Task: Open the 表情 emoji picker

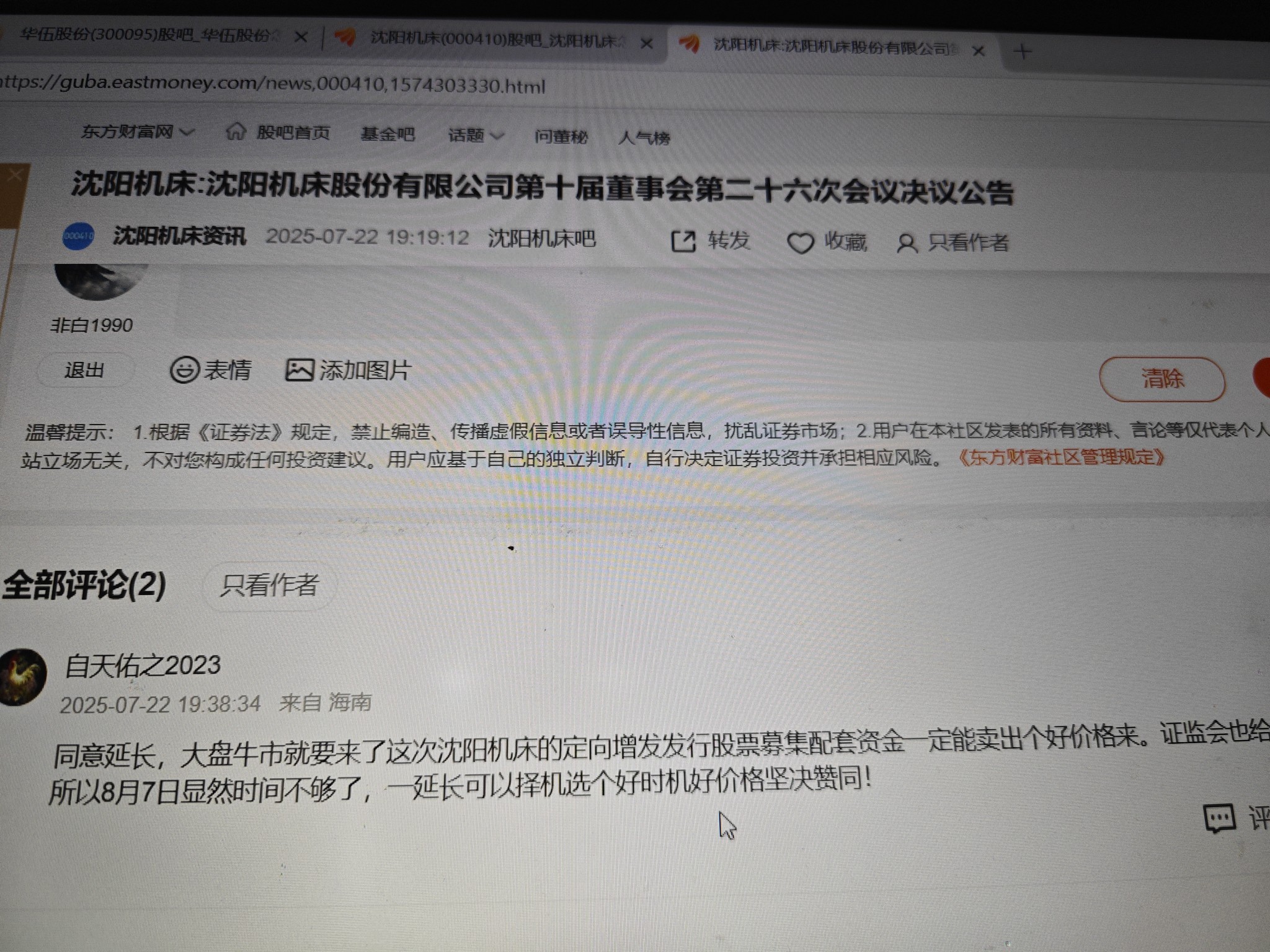Action: click(210, 370)
